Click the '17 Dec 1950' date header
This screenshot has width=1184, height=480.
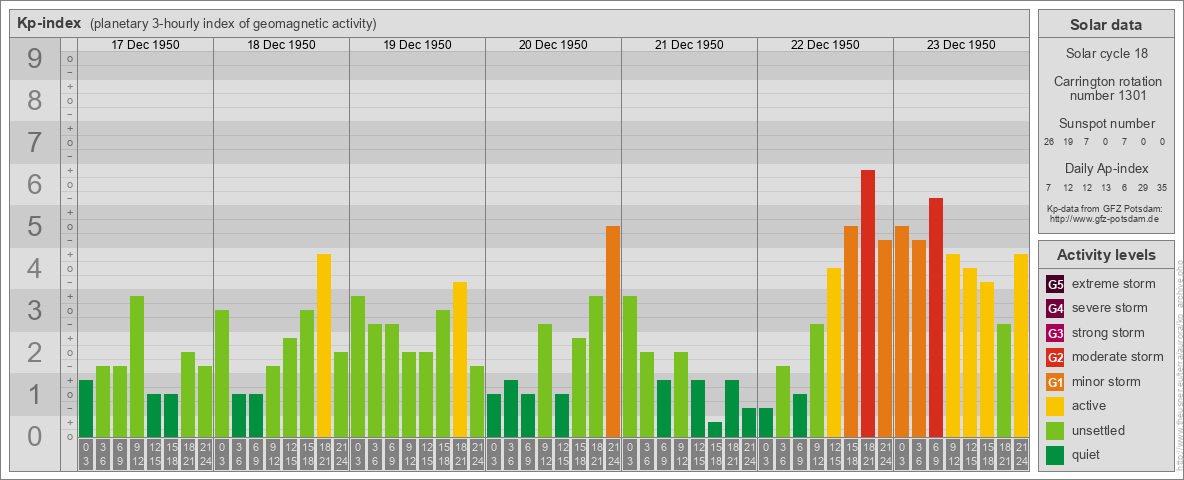click(146, 45)
